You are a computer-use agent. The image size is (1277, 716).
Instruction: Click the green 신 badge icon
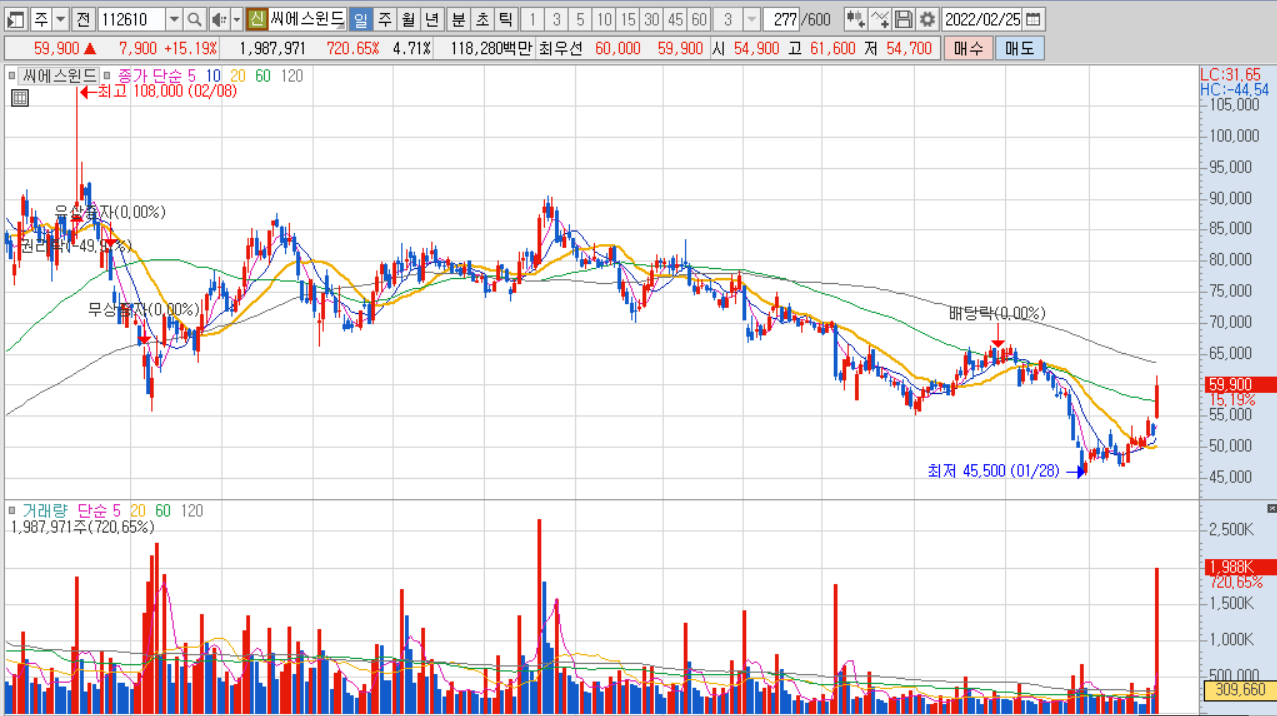(x=256, y=19)
